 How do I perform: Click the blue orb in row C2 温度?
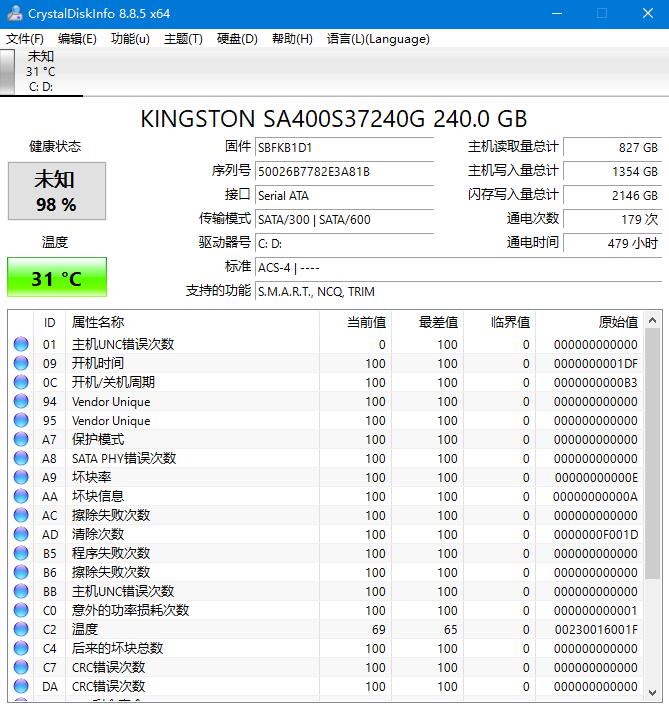21,629
